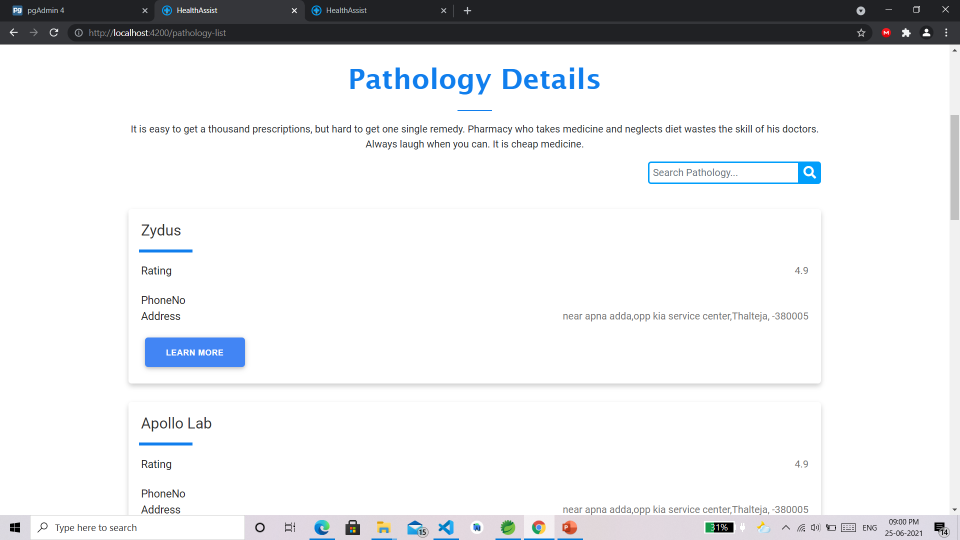Click the Rating label in Apollo Lab card
Image resolution: width=960 pixels, height=540 pixels.
(156, 464)
